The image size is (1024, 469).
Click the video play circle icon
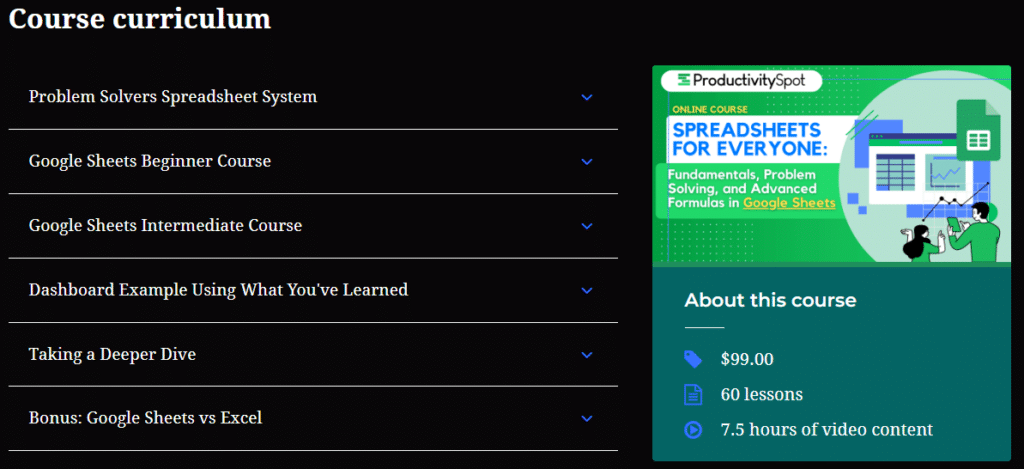point(693,430)
